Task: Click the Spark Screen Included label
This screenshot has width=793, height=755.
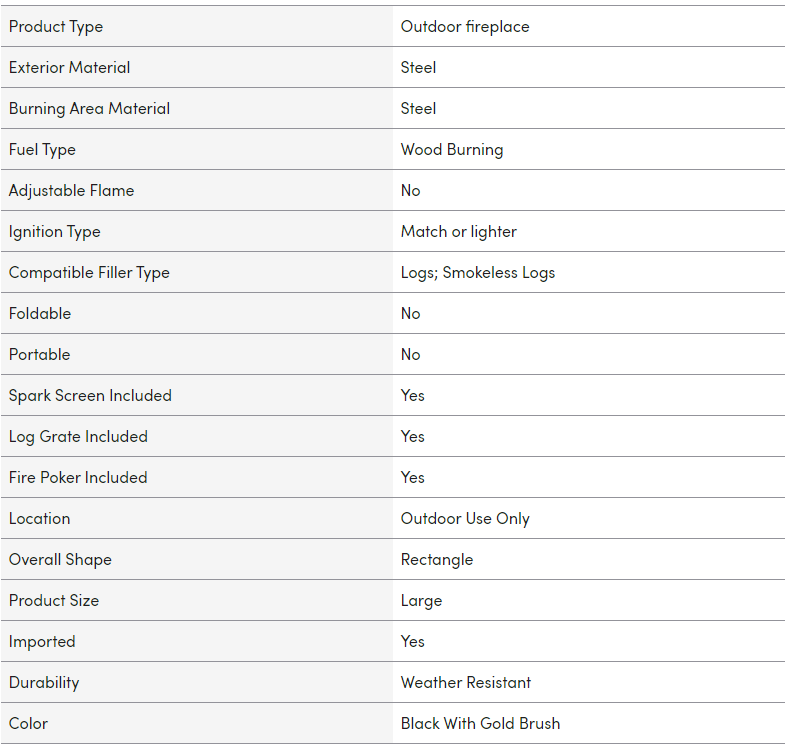Action: 91,396
